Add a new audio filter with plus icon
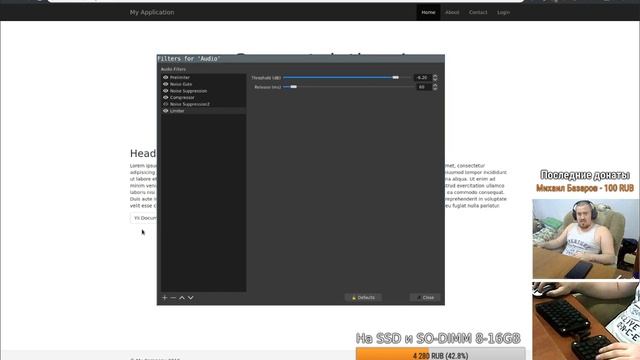This screenshot has width=640, height=360. pyautogui.click(x=164, y=298)
